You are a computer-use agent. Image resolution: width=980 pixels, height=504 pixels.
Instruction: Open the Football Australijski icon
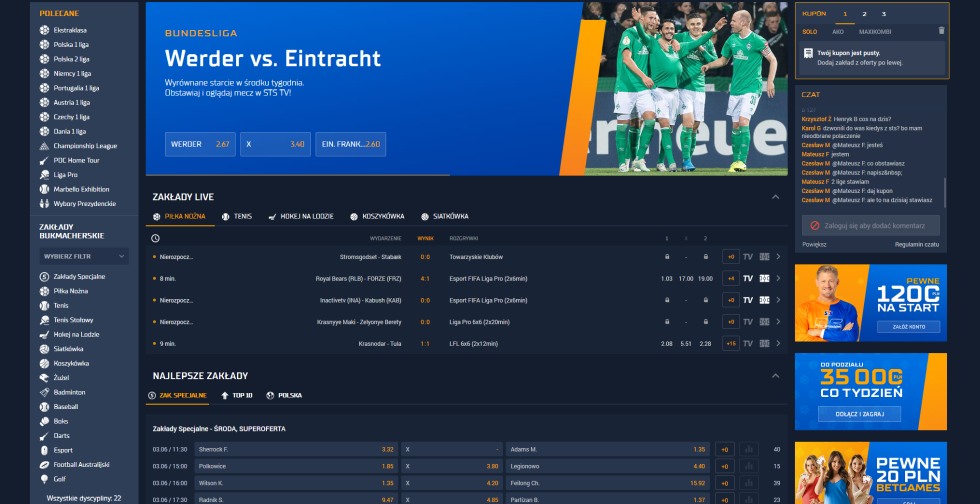pos(44,465)
